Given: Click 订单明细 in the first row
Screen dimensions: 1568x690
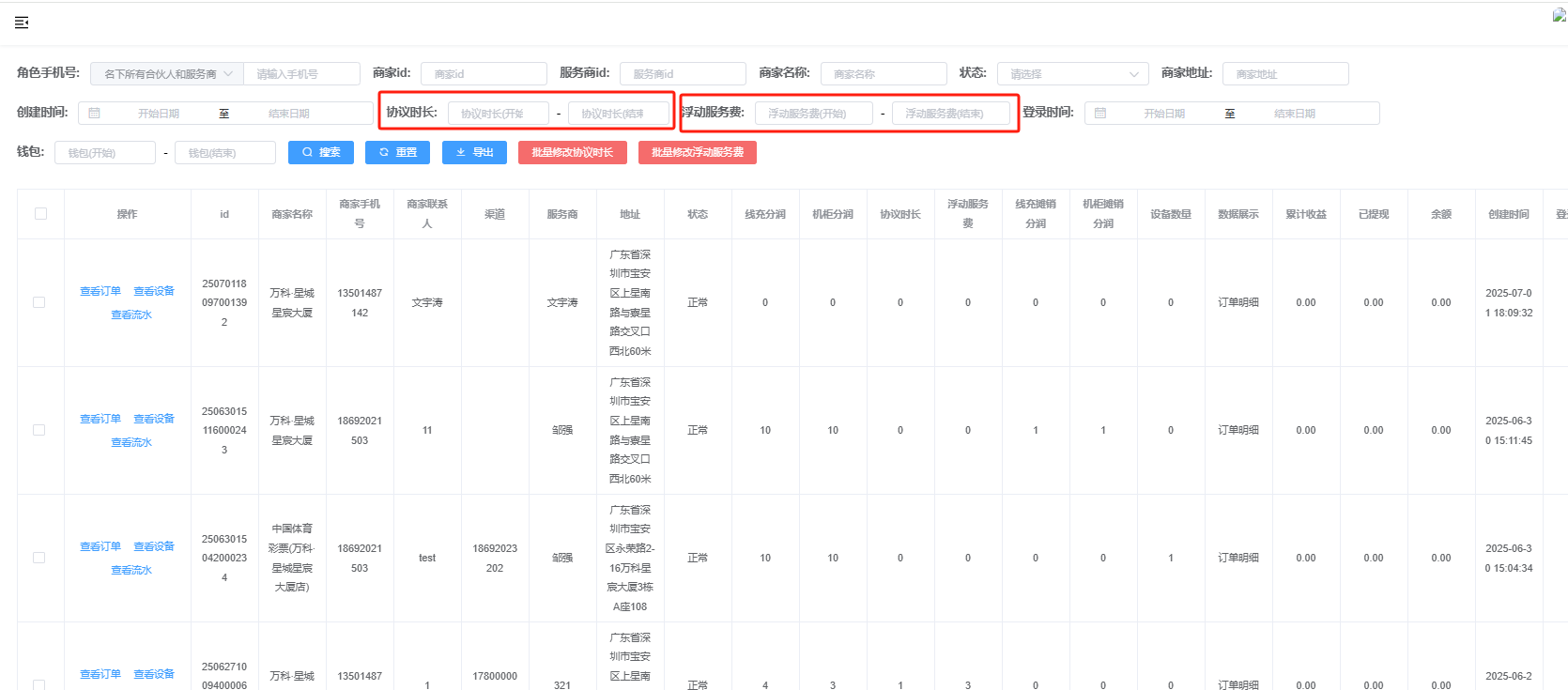Looking at the screenshot, I should (1237, 302).
